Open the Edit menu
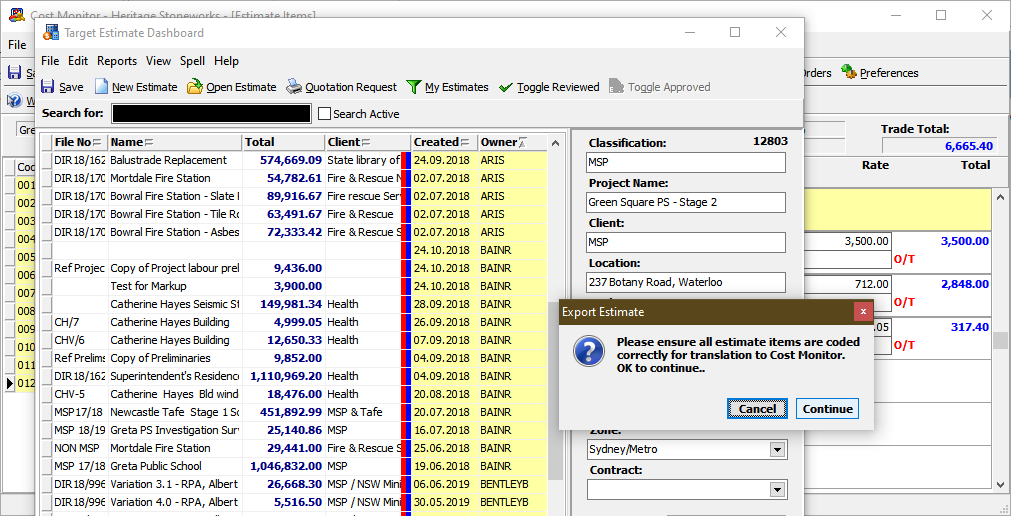This screenshot has width=1011, height=516. 77,61
